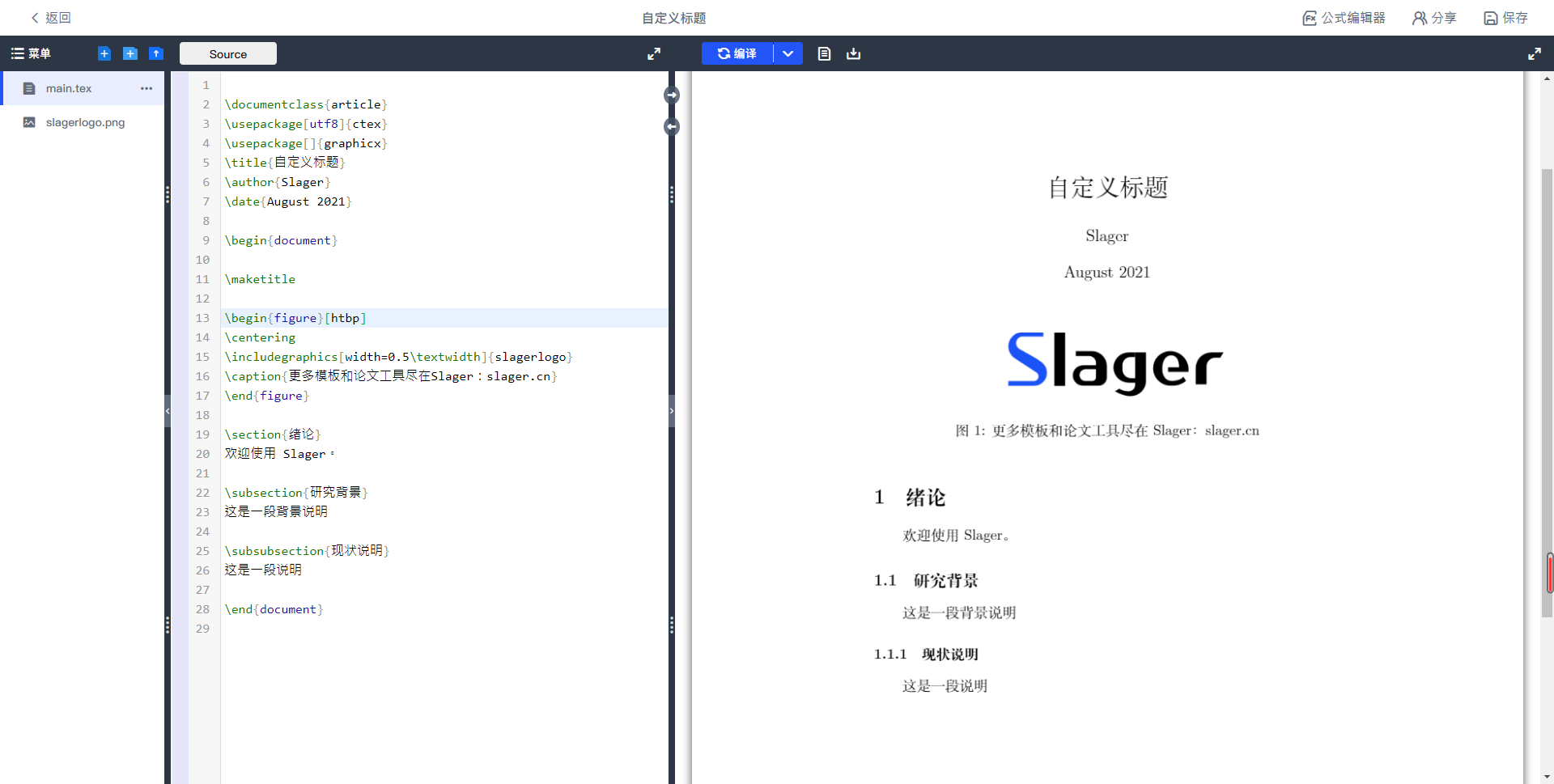
Task: Sync code position to PDF with right arrow
Action: click(x=672, y=95)
